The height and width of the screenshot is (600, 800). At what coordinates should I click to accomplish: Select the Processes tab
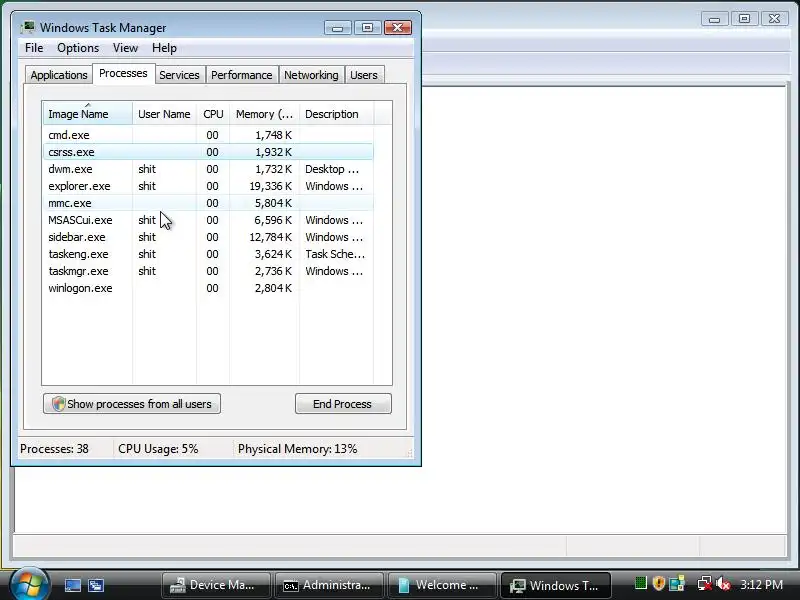123,73
